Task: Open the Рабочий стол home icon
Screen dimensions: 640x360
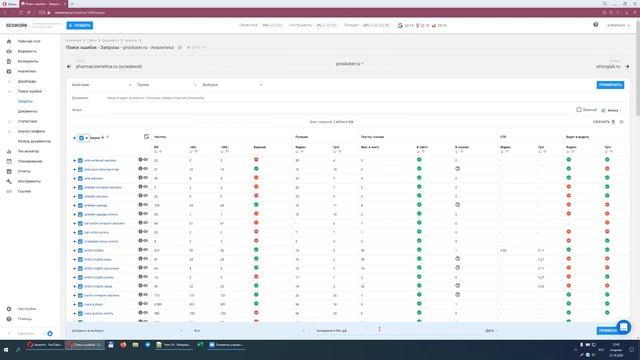Action: click(9, 41)
